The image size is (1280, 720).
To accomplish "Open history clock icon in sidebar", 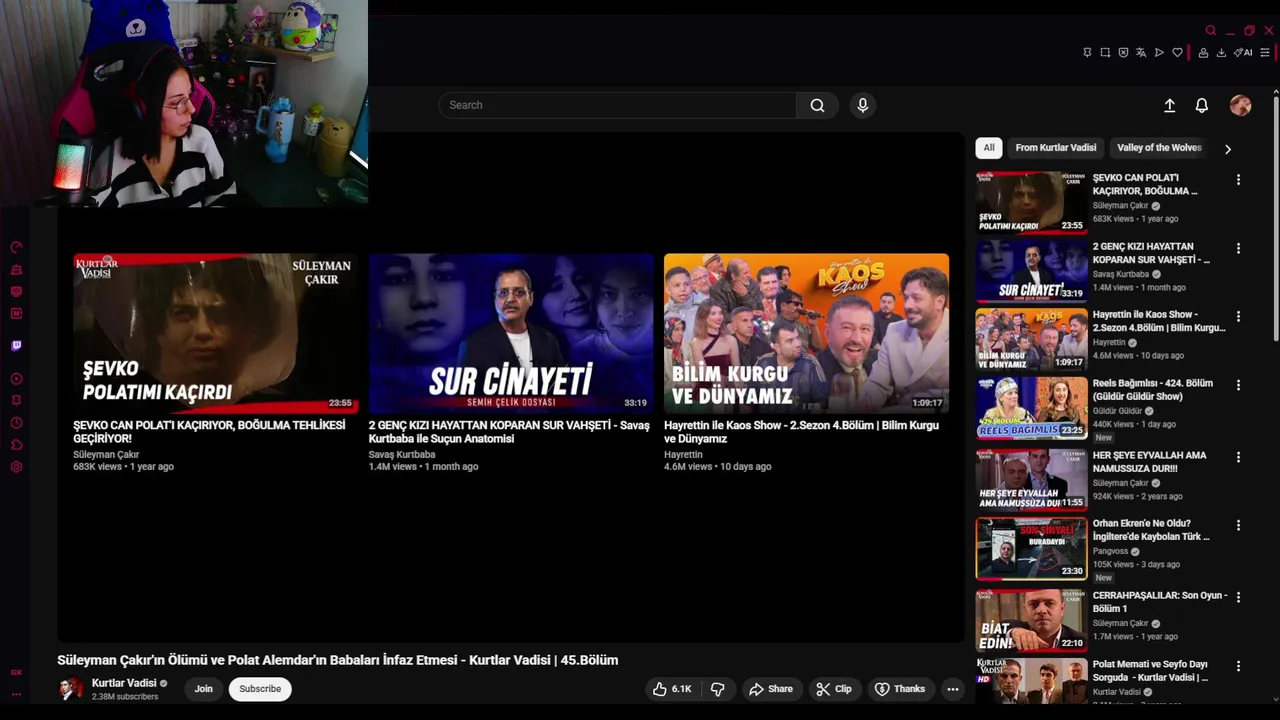I will click(16, 423).
